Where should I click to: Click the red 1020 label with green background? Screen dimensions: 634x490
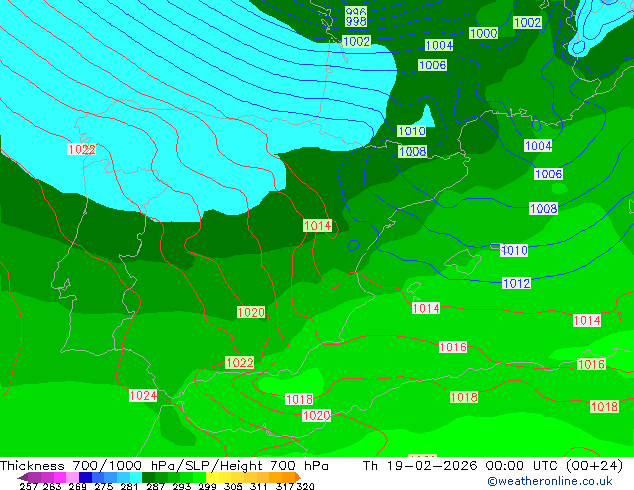(251, 312)
